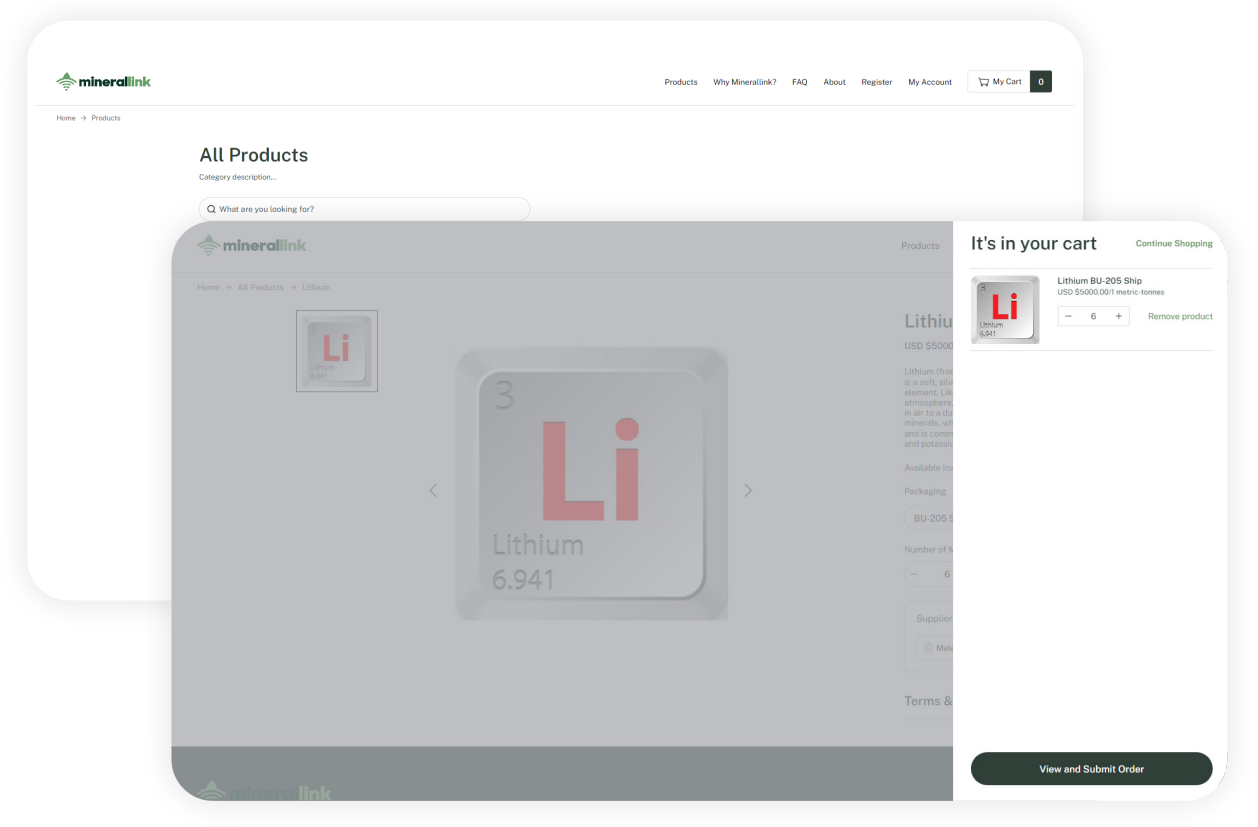Click Lithium breadcrumb item
1258x827 pixels.
(316, 287)
